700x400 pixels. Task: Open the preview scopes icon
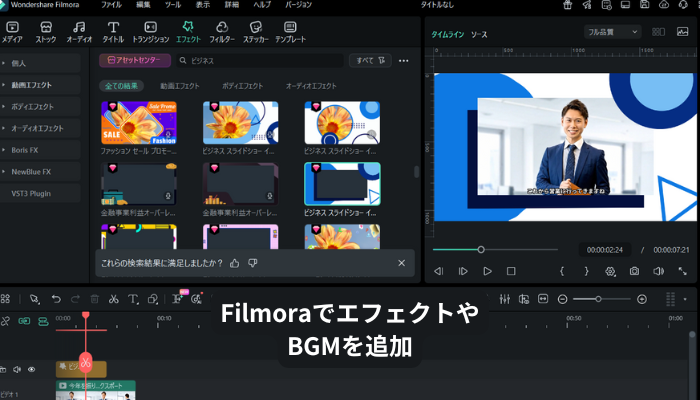click(683, 32)
